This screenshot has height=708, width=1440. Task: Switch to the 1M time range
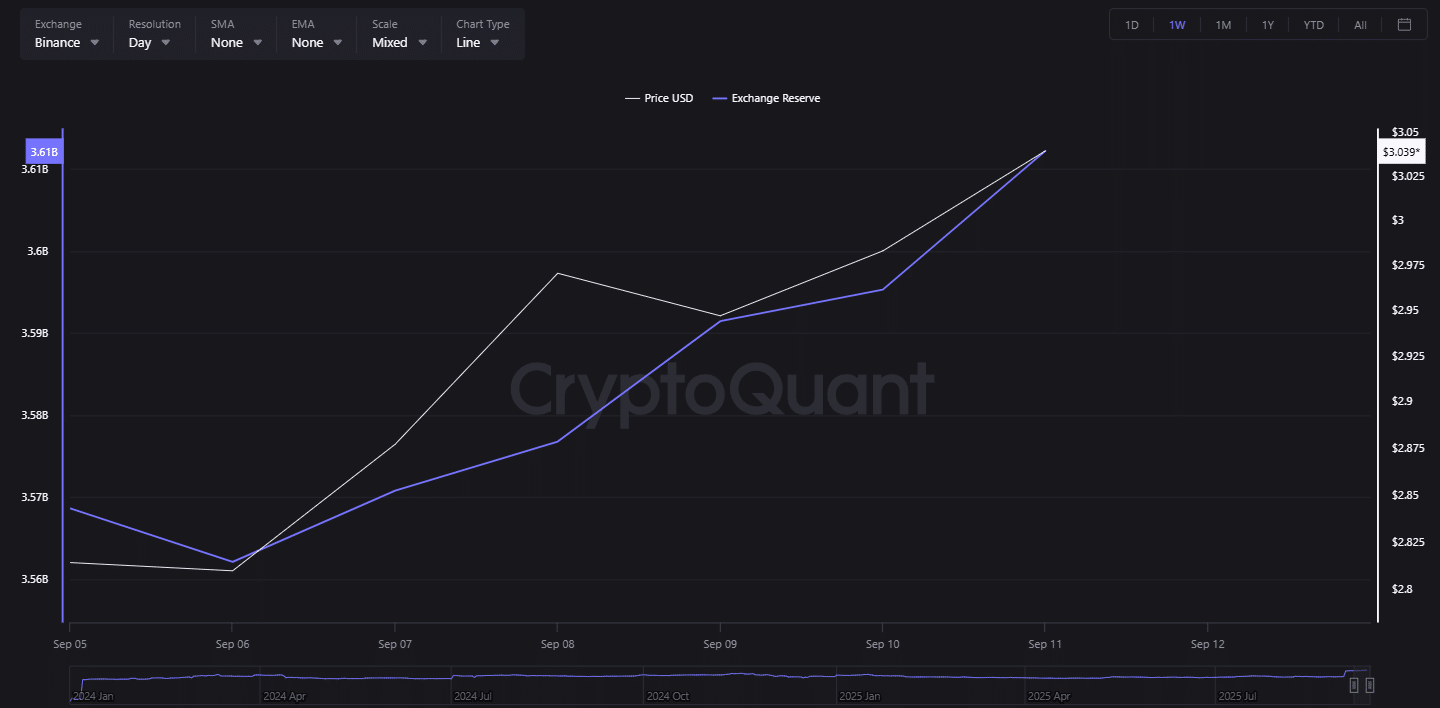[1223, 25]
